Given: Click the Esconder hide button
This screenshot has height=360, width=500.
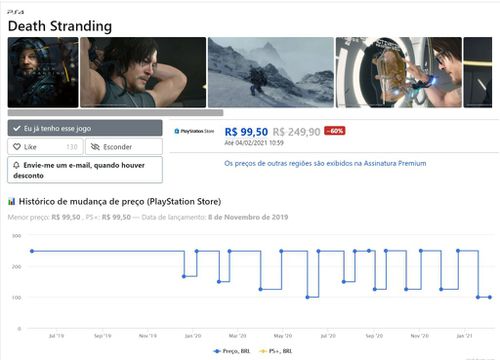Looking at the screenshot, I should (x=124, y=147).
